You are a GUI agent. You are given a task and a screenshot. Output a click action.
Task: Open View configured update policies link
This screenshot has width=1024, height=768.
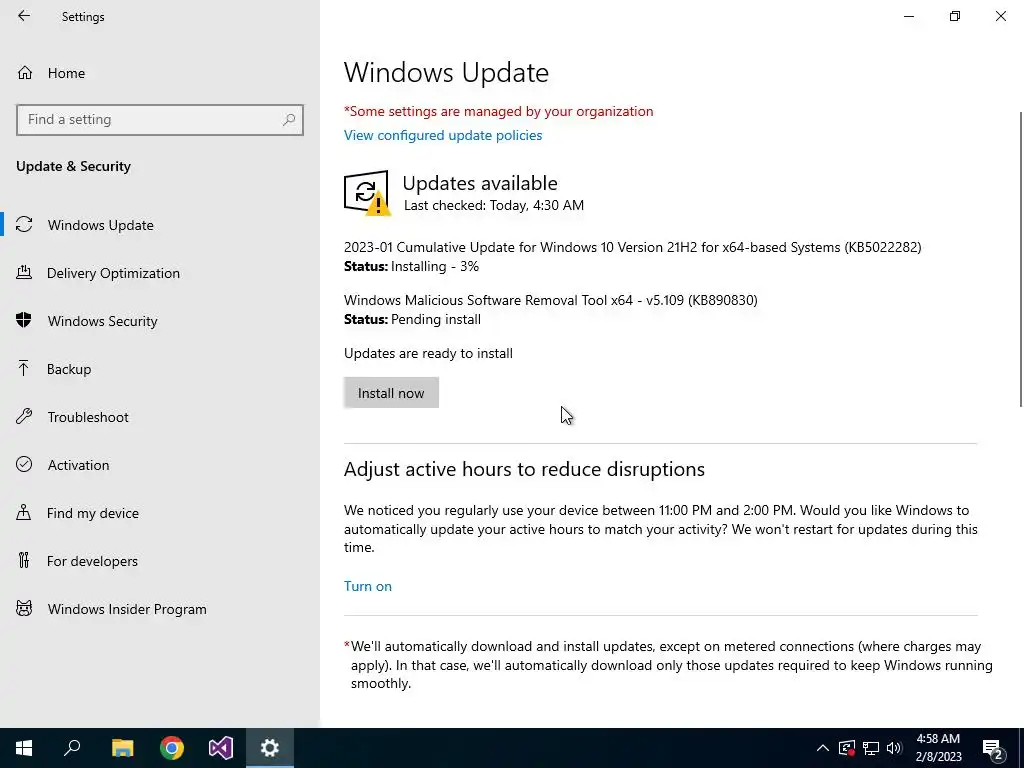point(443,135)
